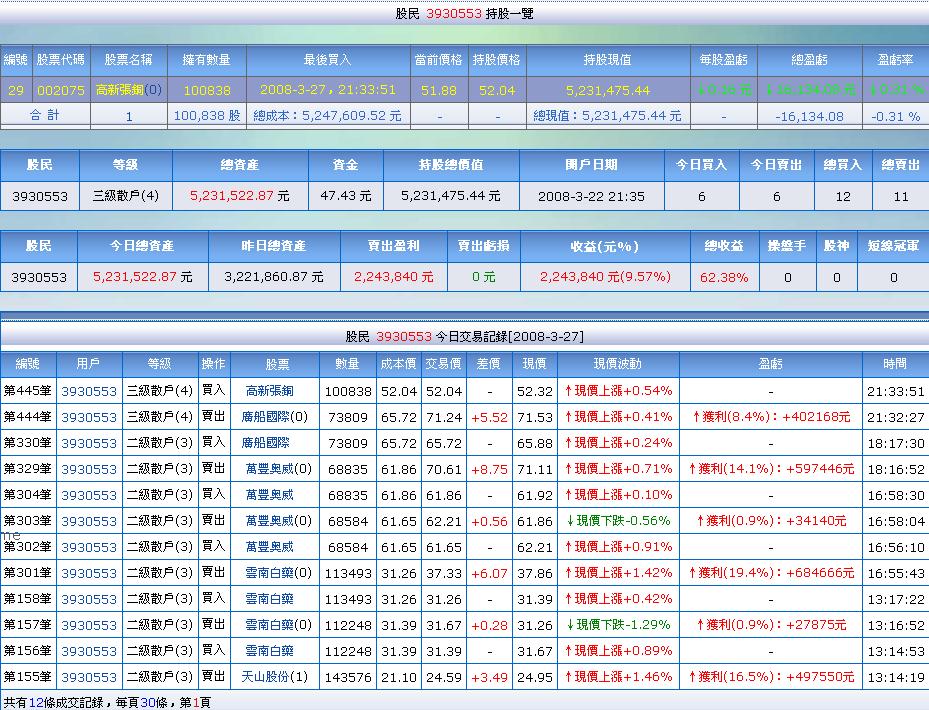Open 雲南白藥 stock link in row 第156筆
This screenshot has width=929, height=710.
click(270, 651)
